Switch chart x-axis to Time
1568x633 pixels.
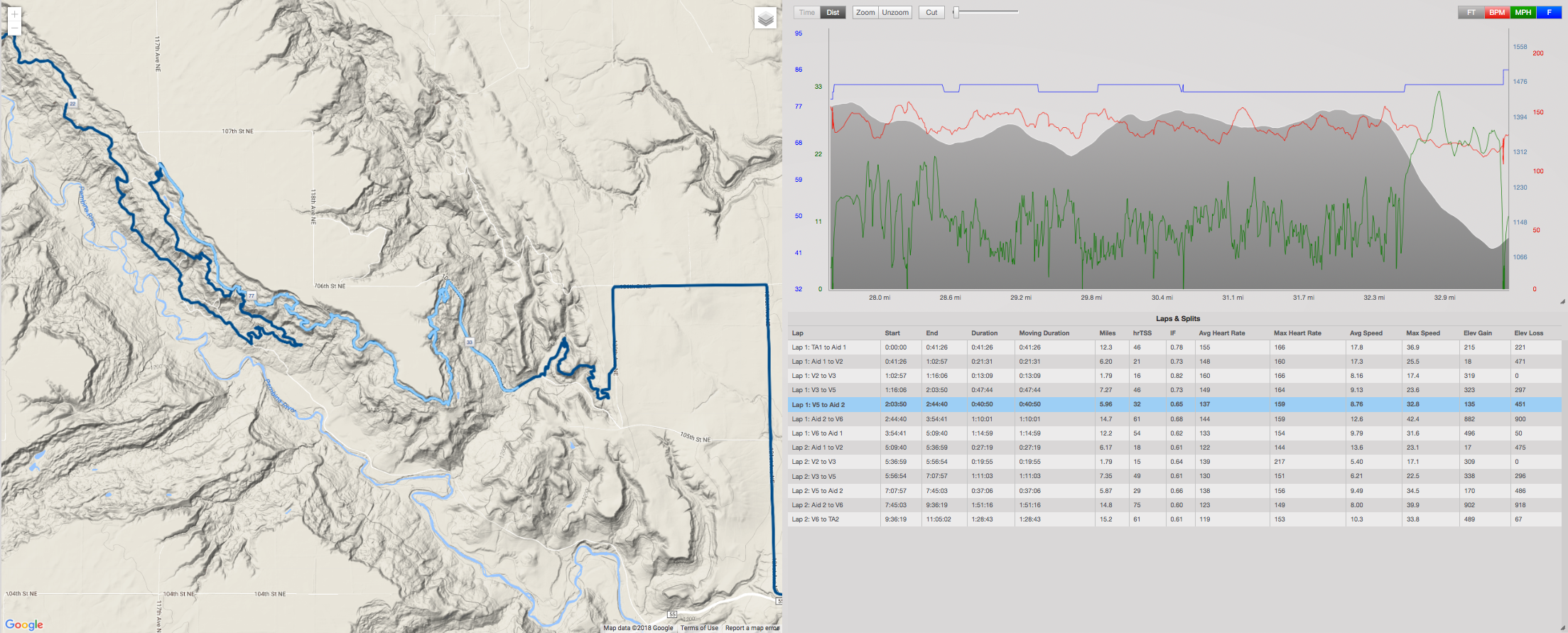807,12
